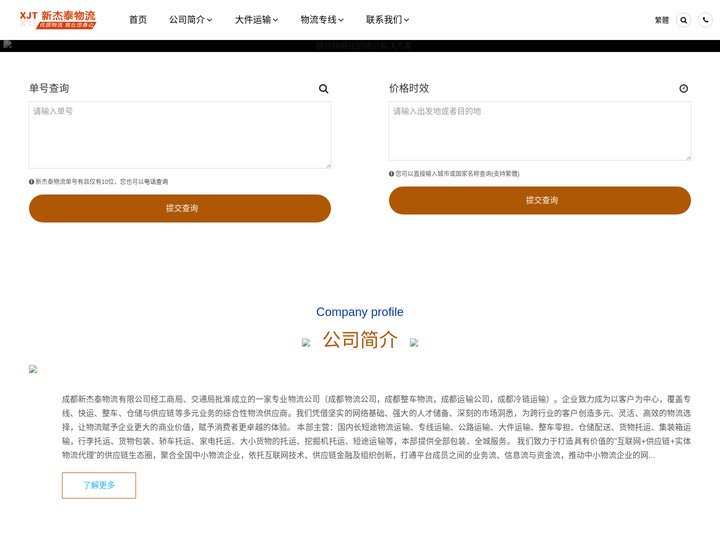
Task: Click the 单号查询 heading
Action: [x=49, y=88]
